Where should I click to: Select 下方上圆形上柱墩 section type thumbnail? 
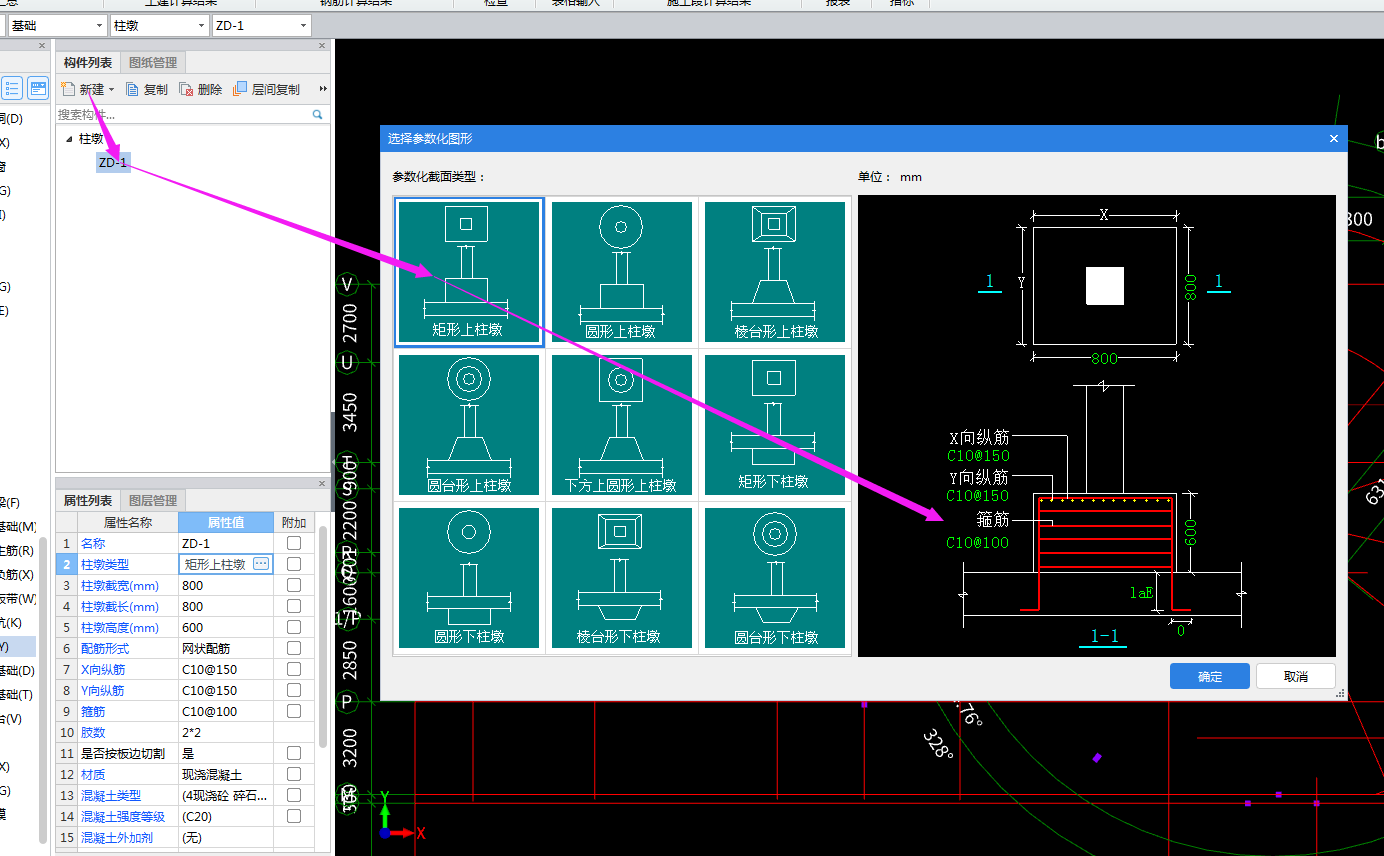(x=622, y=425)
